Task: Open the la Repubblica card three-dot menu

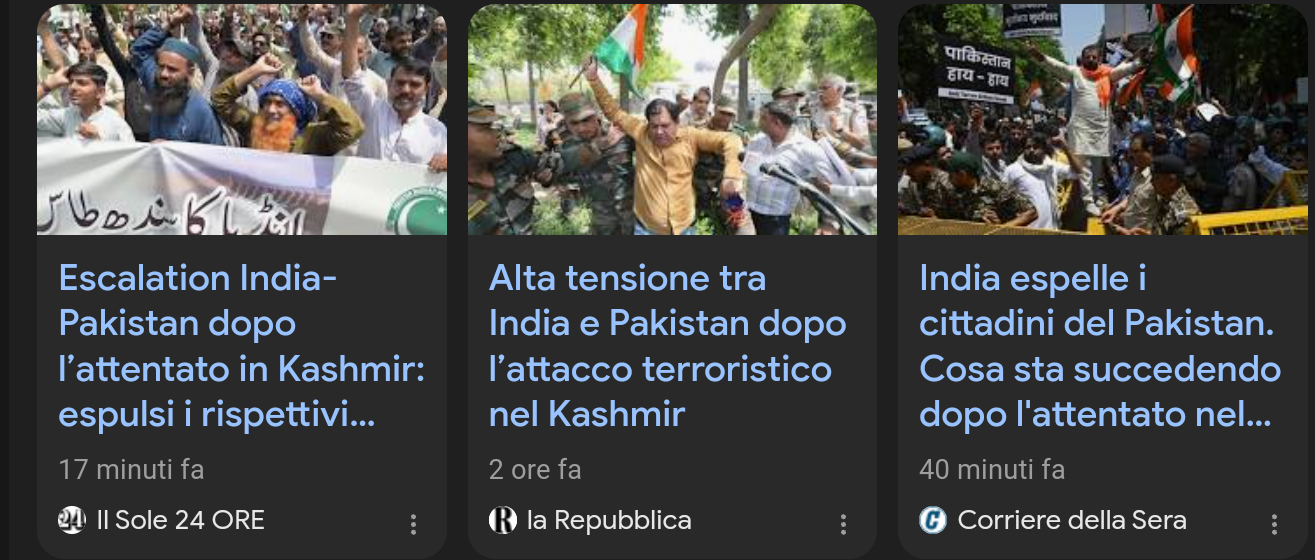Action: pyautogui.click(x=843, y=524)
